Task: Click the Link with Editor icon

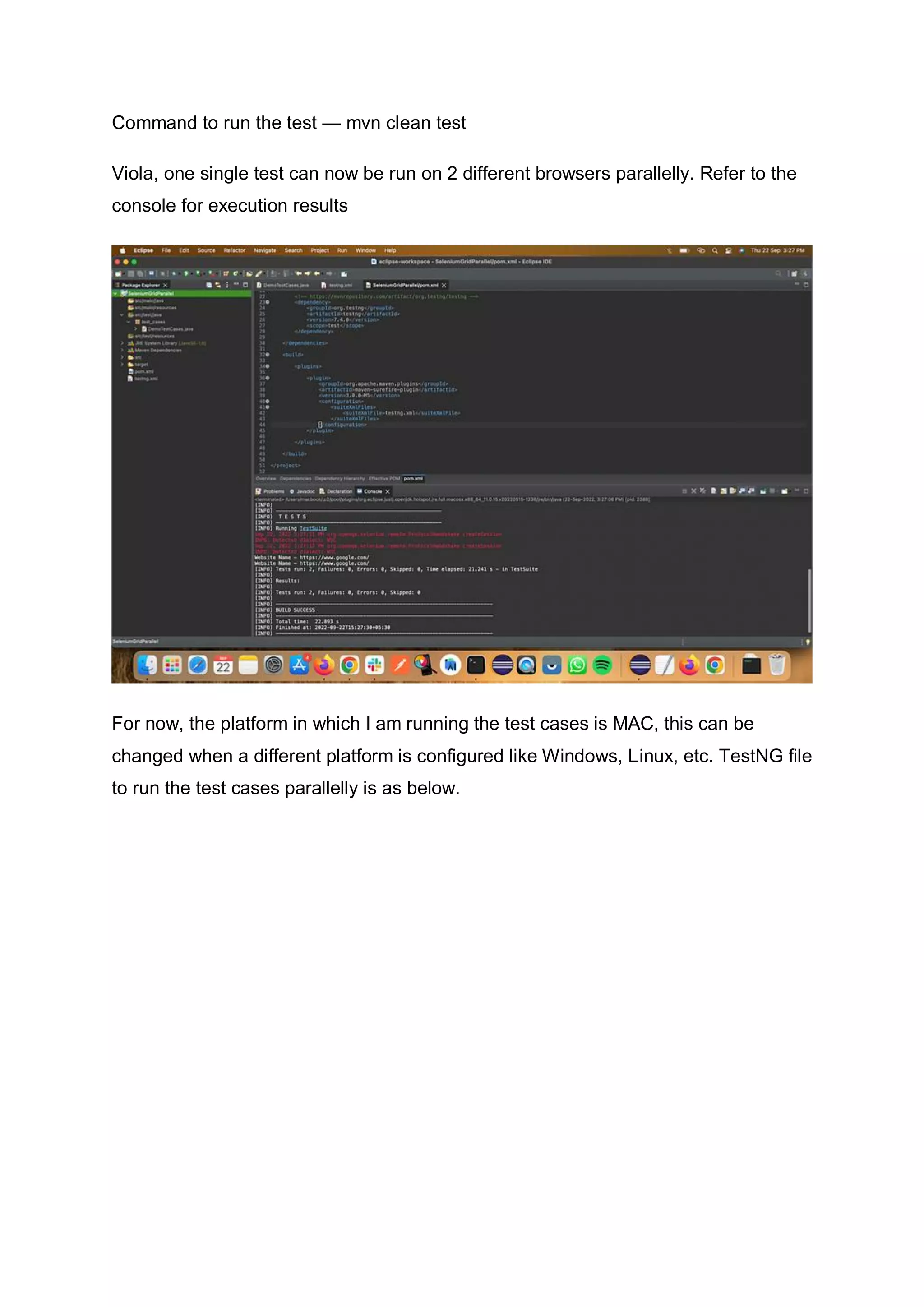Action: pyautogui.click(x=217, y=285)
